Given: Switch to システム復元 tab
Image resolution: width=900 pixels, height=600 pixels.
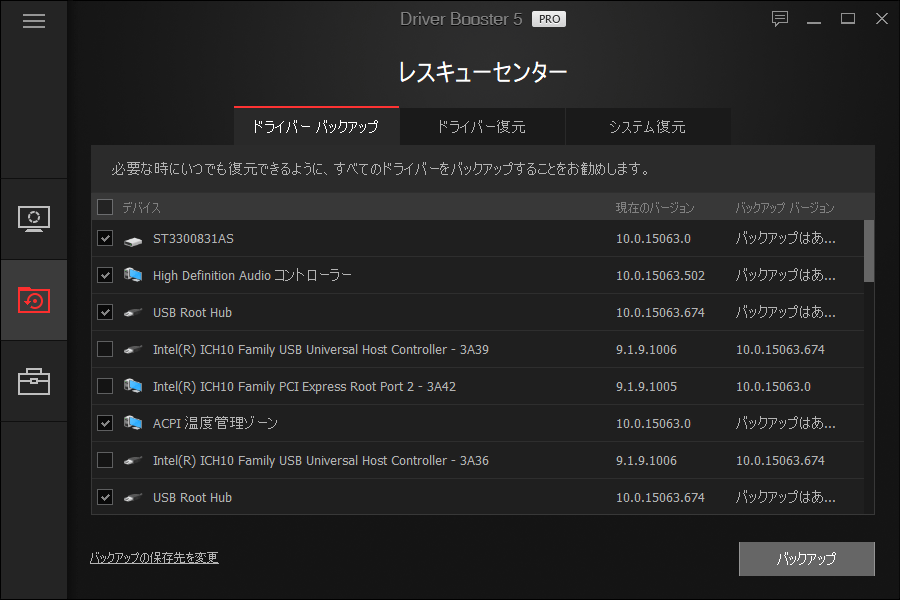Looking at the screenshot, I should tap(648, 126).
